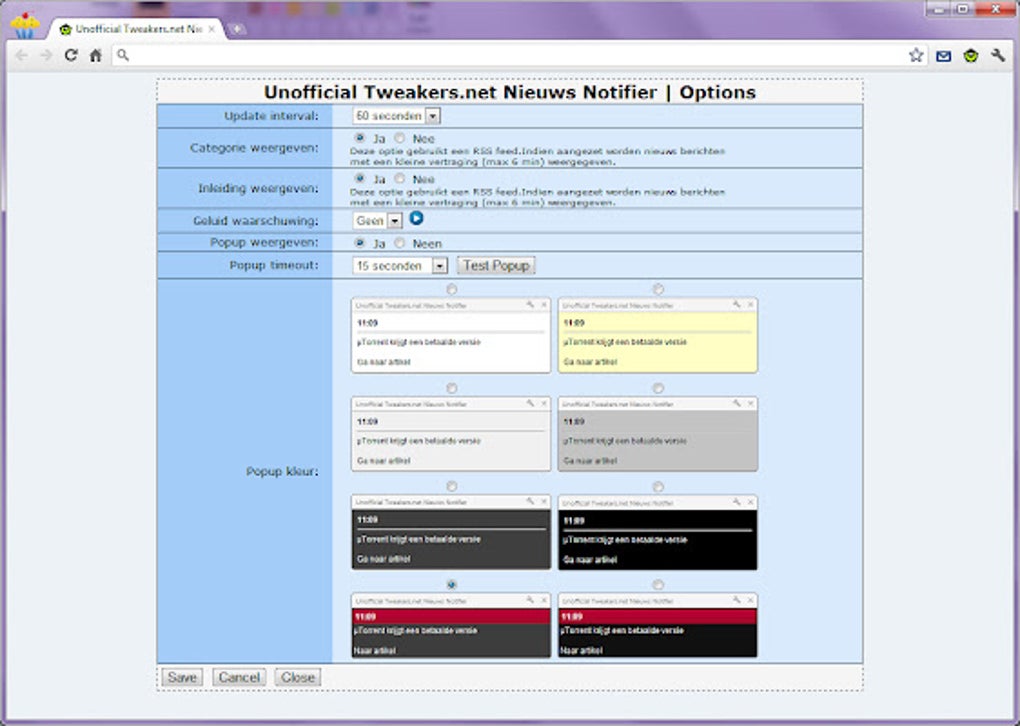This screenshot has height=726, width=1020.
Task: Open the Chrome wrench settings icon
Action: (997, 57)
